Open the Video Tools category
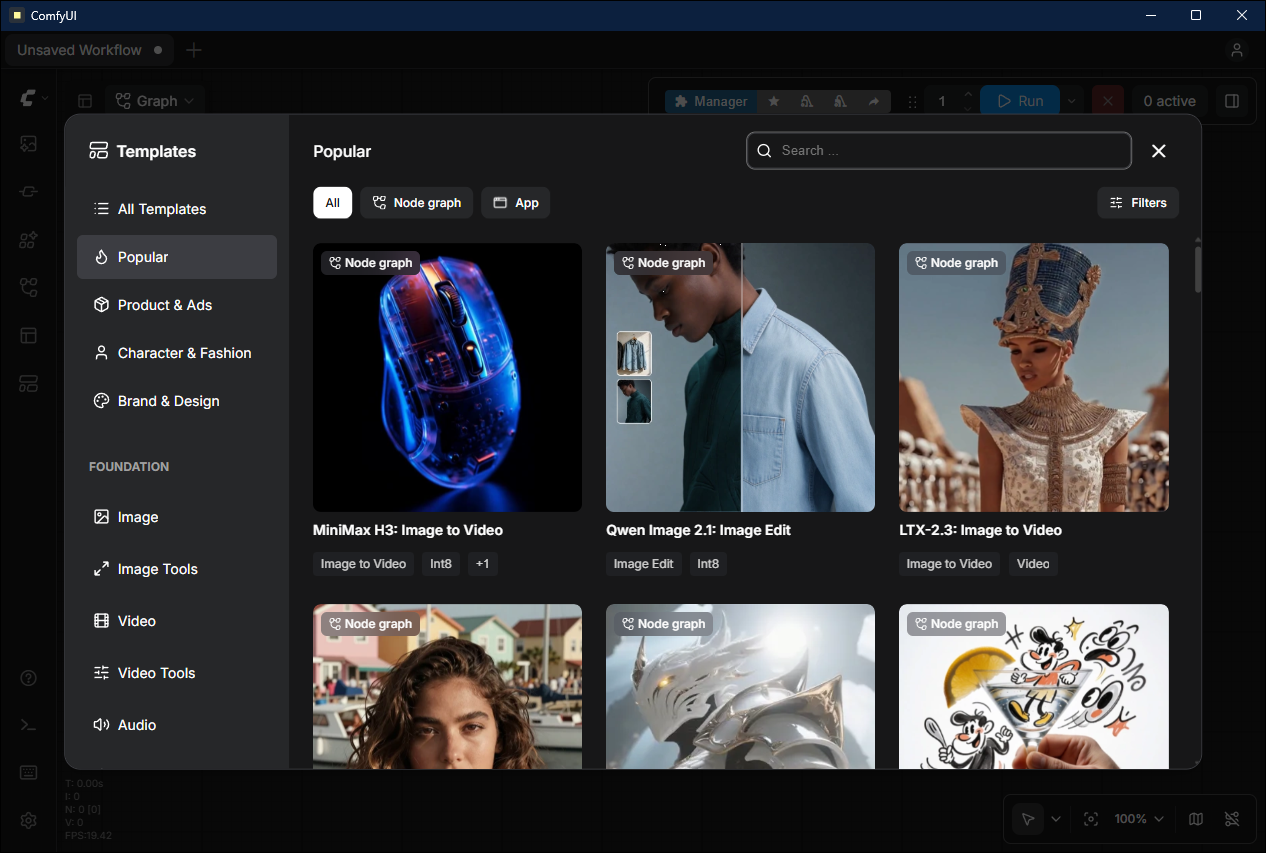The image size is (1266, 853). pyautogui.click(x=177, y=673)
